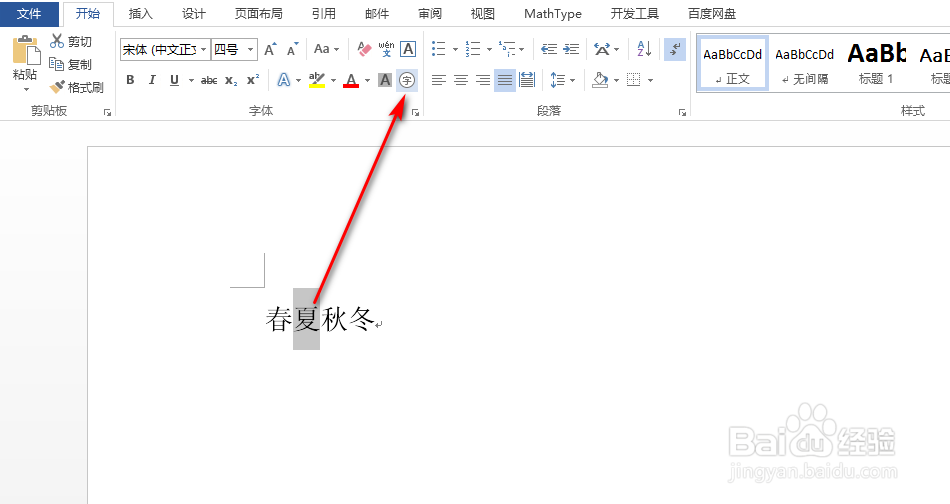Apply character shading icon

click(385, 80)
